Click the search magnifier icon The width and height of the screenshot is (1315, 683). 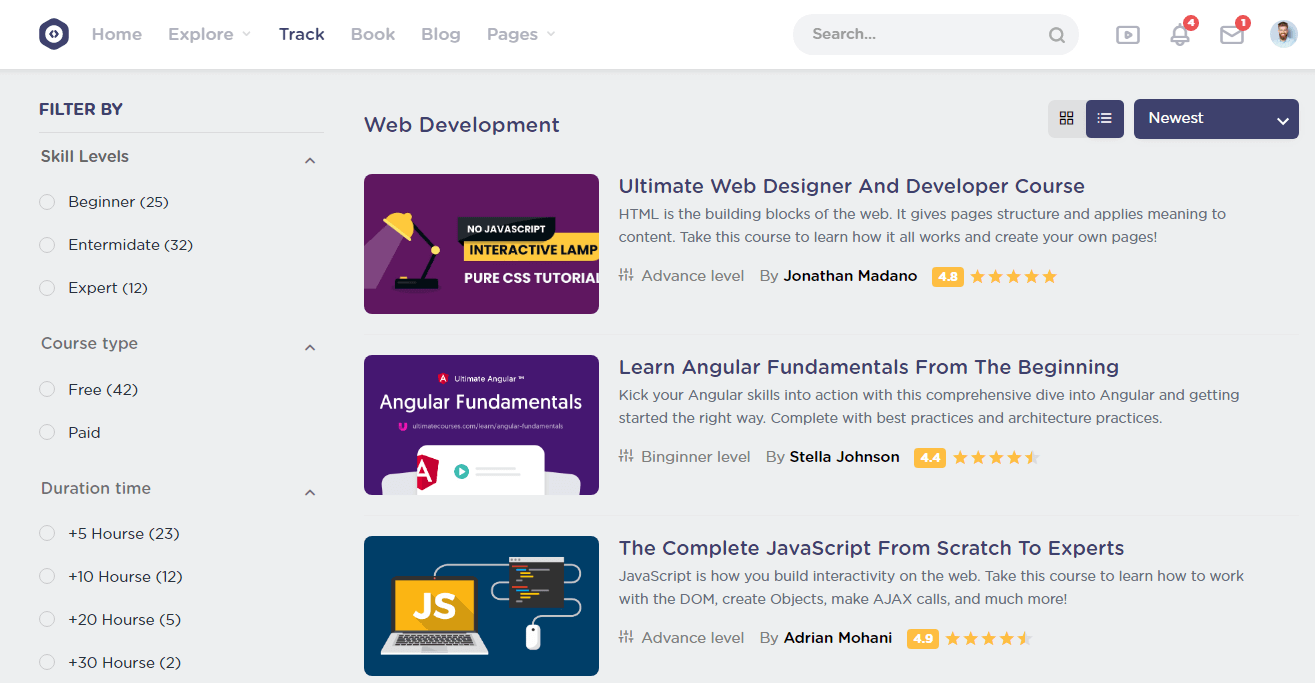pyautogui.click(x=1056, y=35)
